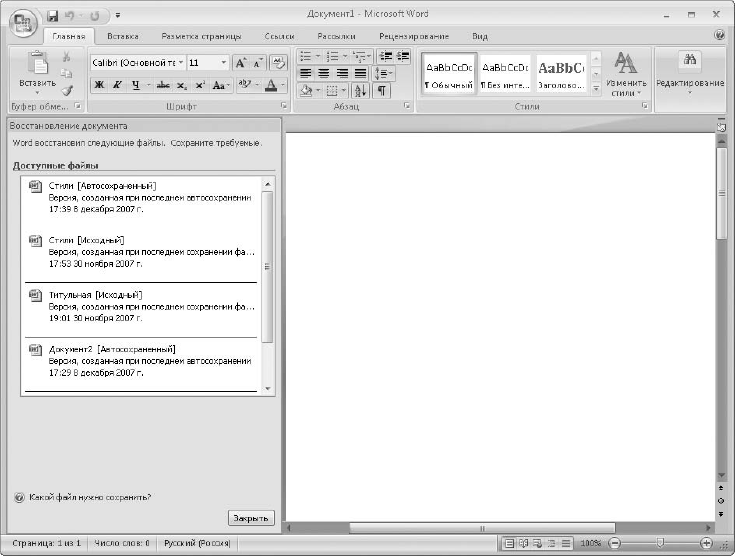Decrease paragraph indent
Image resolution: width=736 pixels, height=557 pixels.
click(x=386, y=56)
